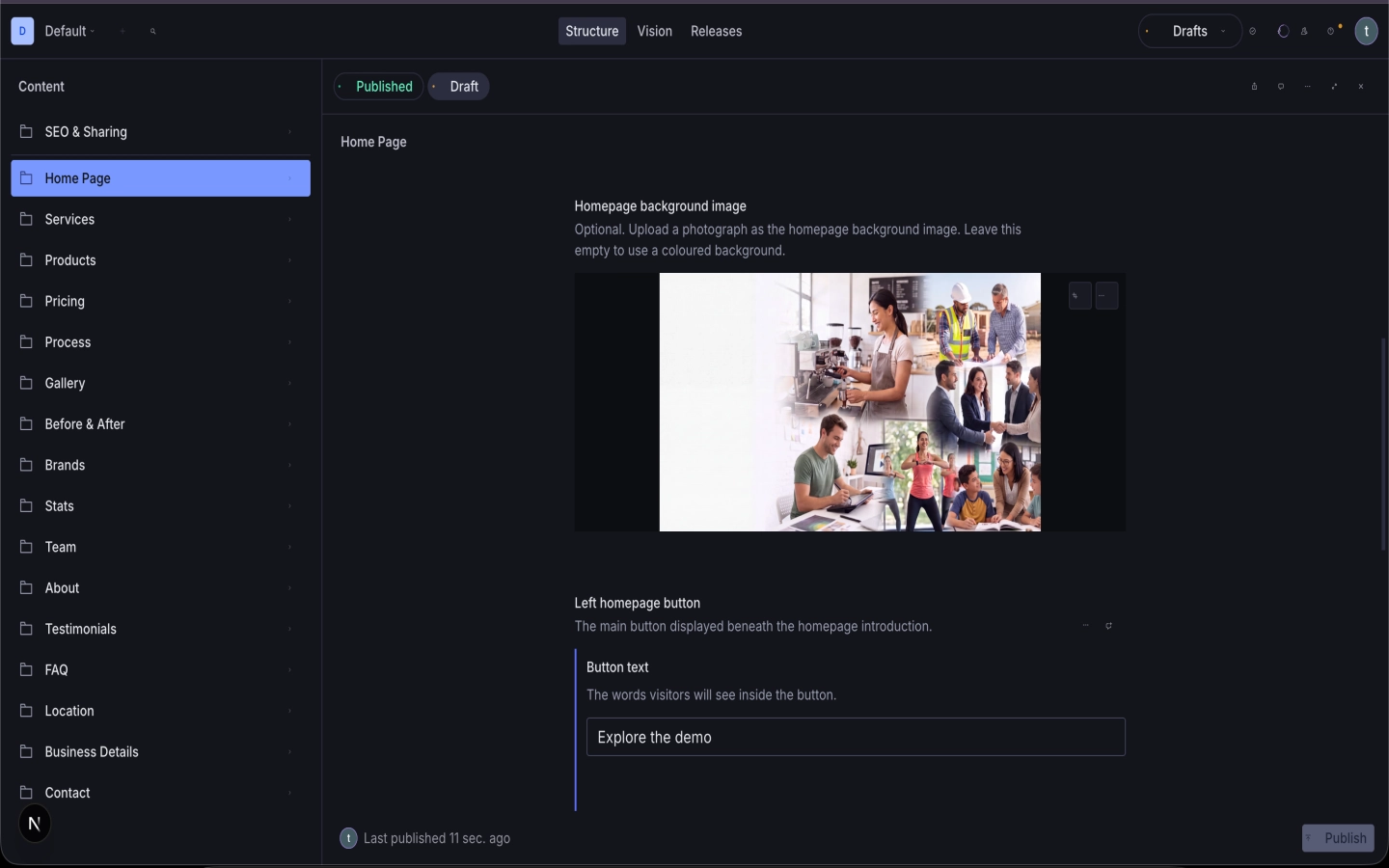Open the user avatar 't' menu
1389x868 pixels.
[1366, 31]
